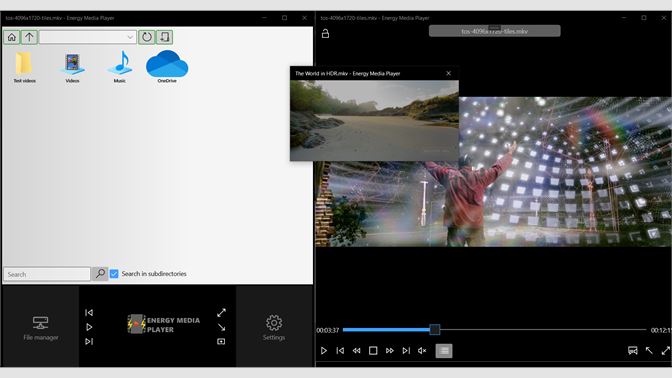This screenshot has width=672, height=378.
Task: Start search with magnifier button
Action: (x=100, y=274)
